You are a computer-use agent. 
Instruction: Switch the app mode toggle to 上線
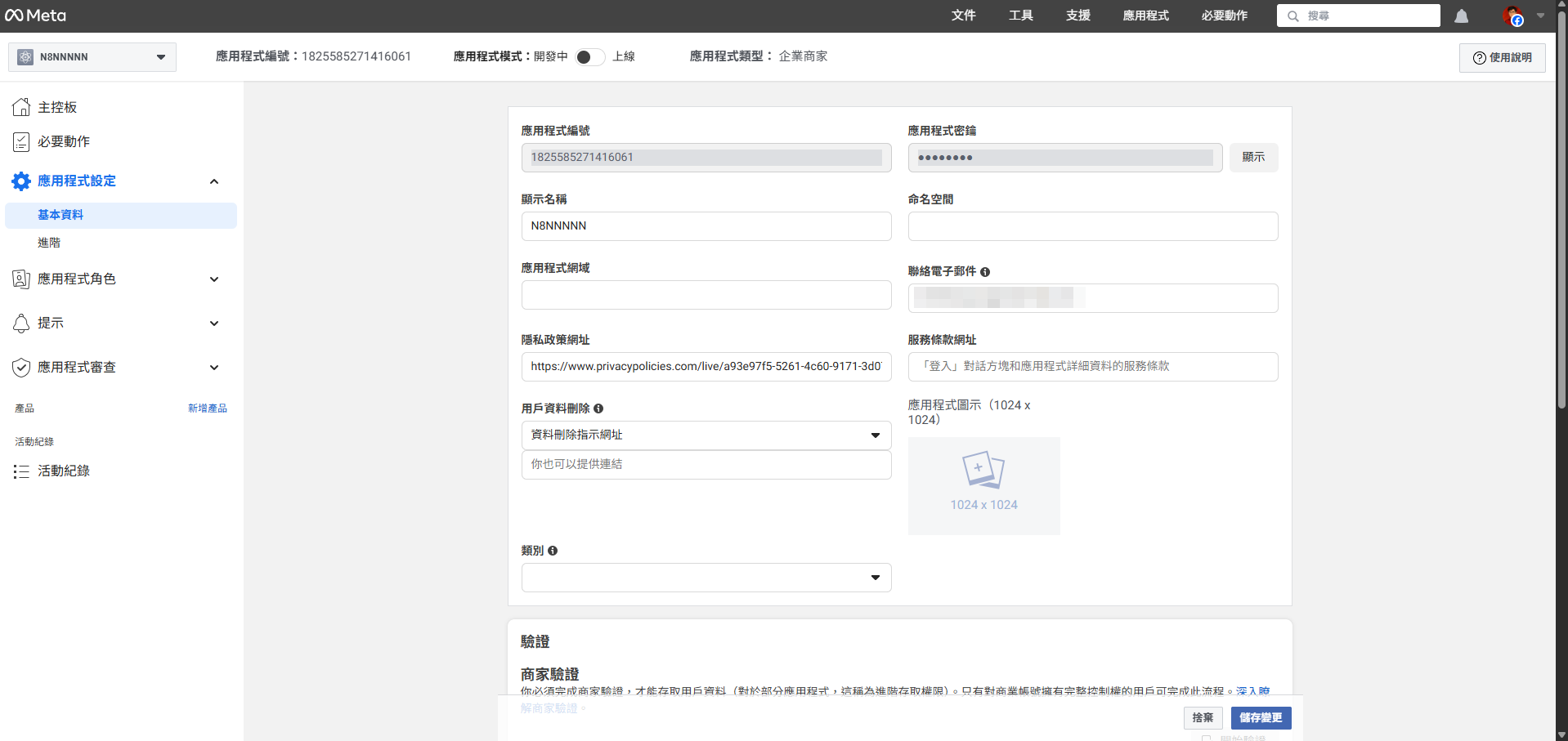pyautogui.click(x=589, y=56)
